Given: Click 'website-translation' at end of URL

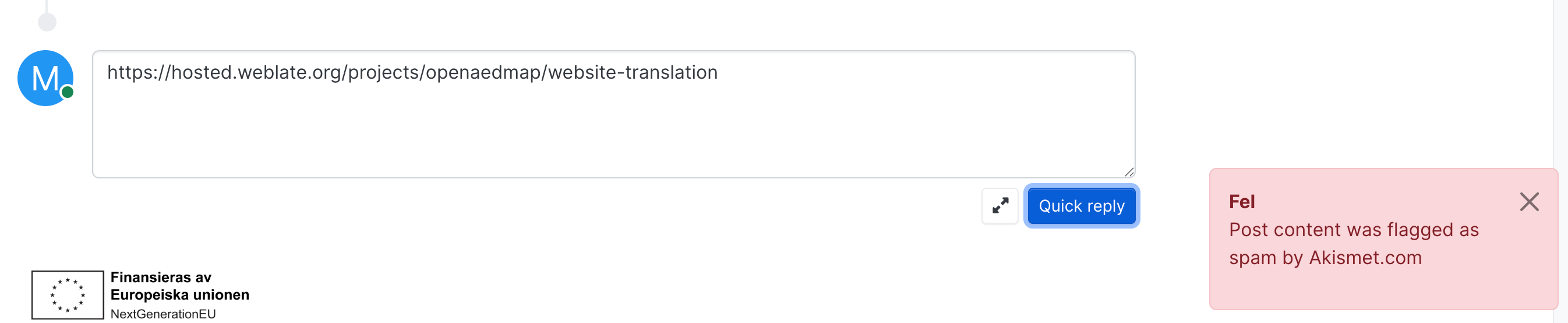Looking at the screenshot, I should click(x=633, y=72).
